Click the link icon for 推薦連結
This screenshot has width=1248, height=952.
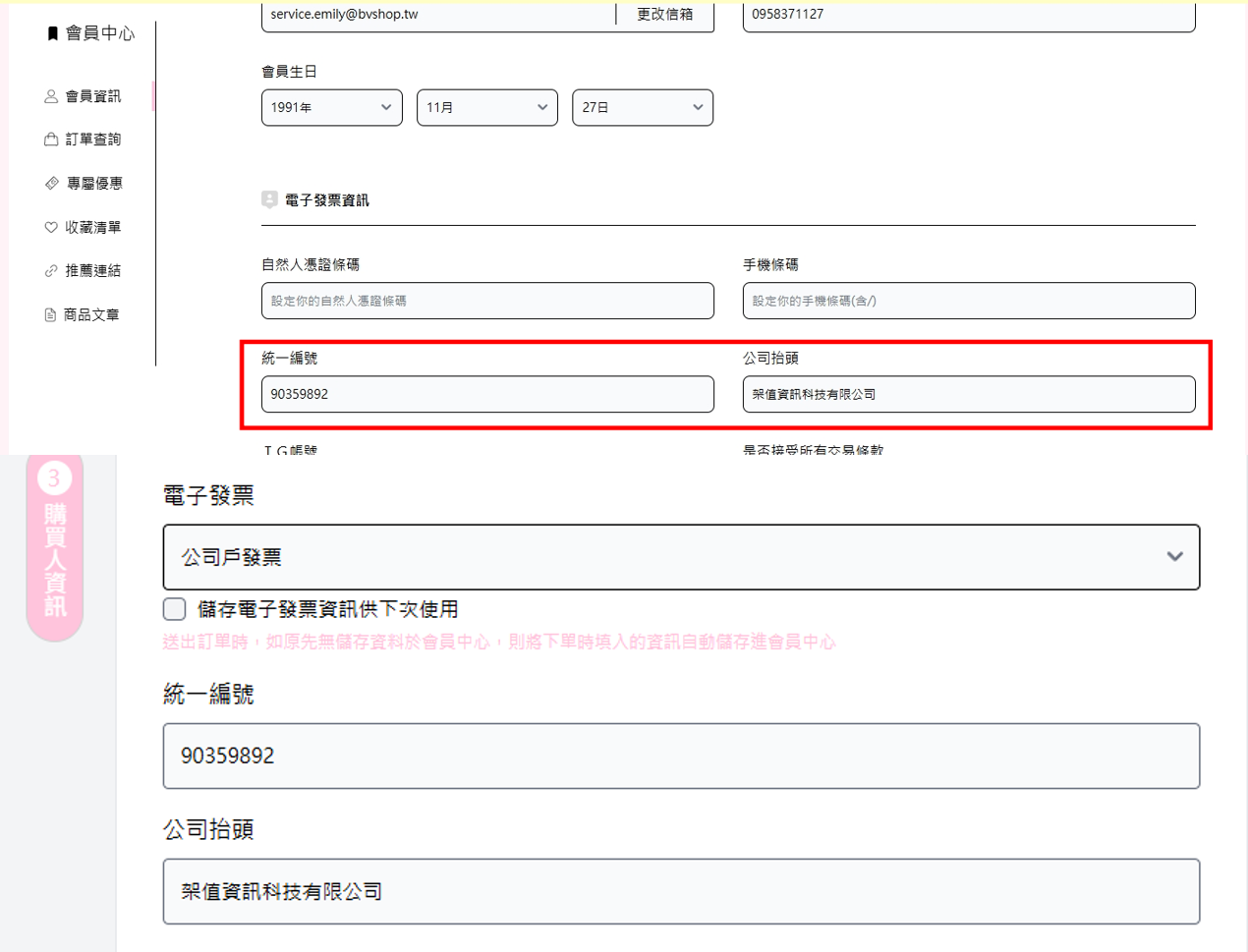[x=51, y=270]
